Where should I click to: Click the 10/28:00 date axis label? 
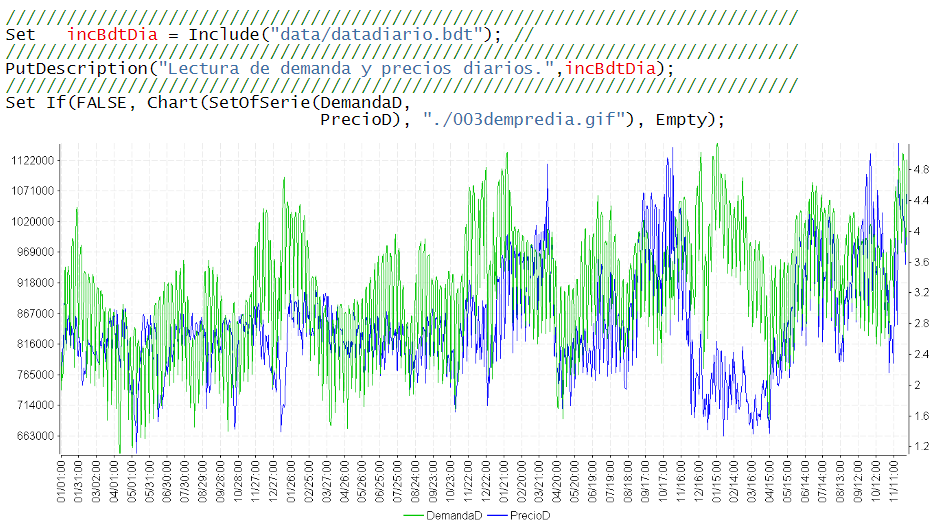238,481
